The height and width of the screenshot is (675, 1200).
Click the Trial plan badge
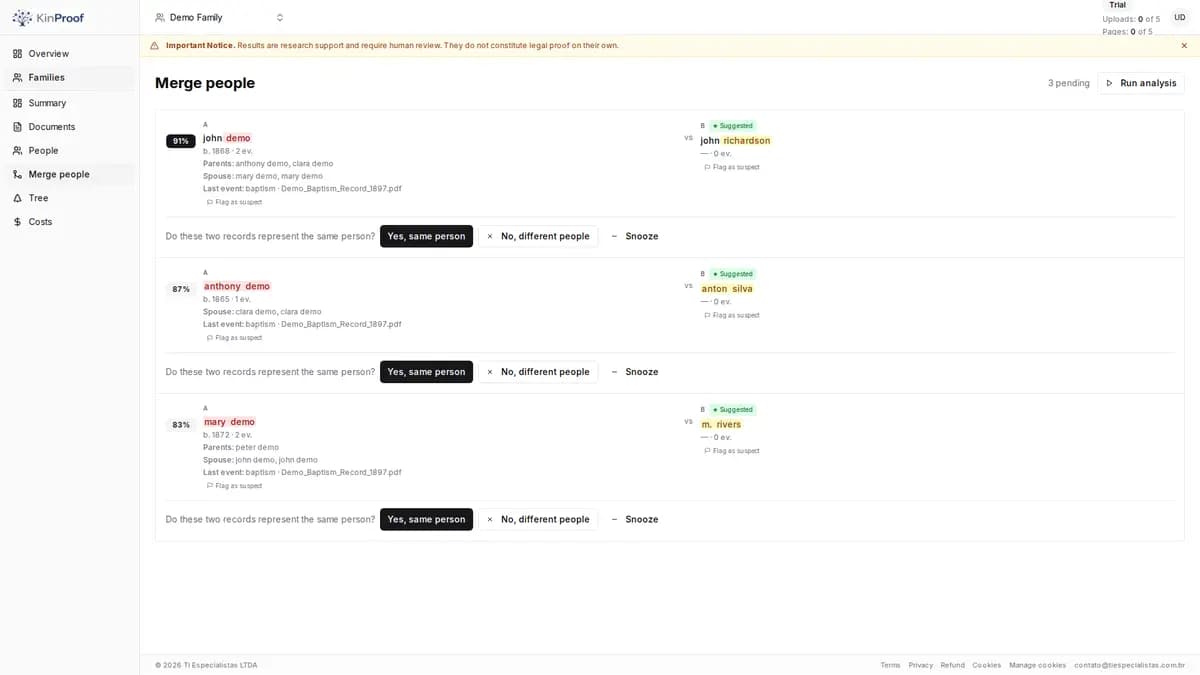(1118, 5)
